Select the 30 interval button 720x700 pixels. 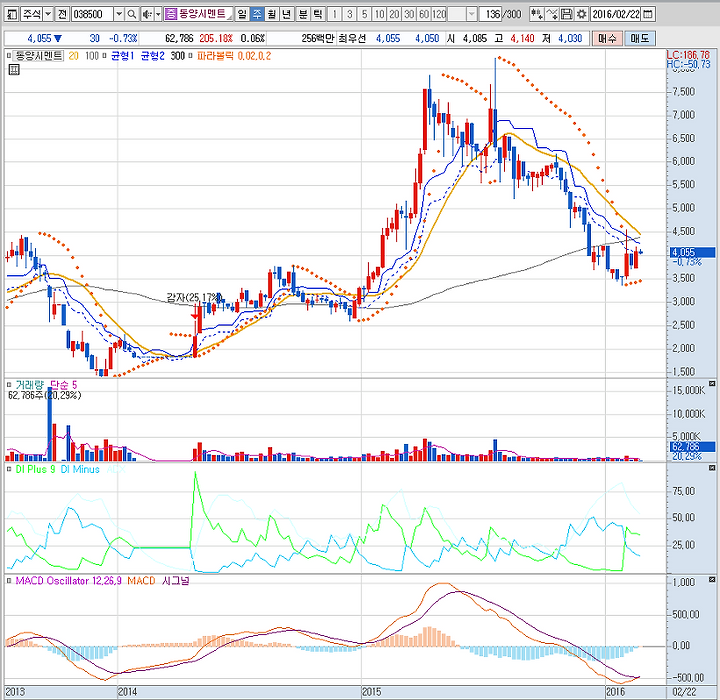click(x=409, y=14)
